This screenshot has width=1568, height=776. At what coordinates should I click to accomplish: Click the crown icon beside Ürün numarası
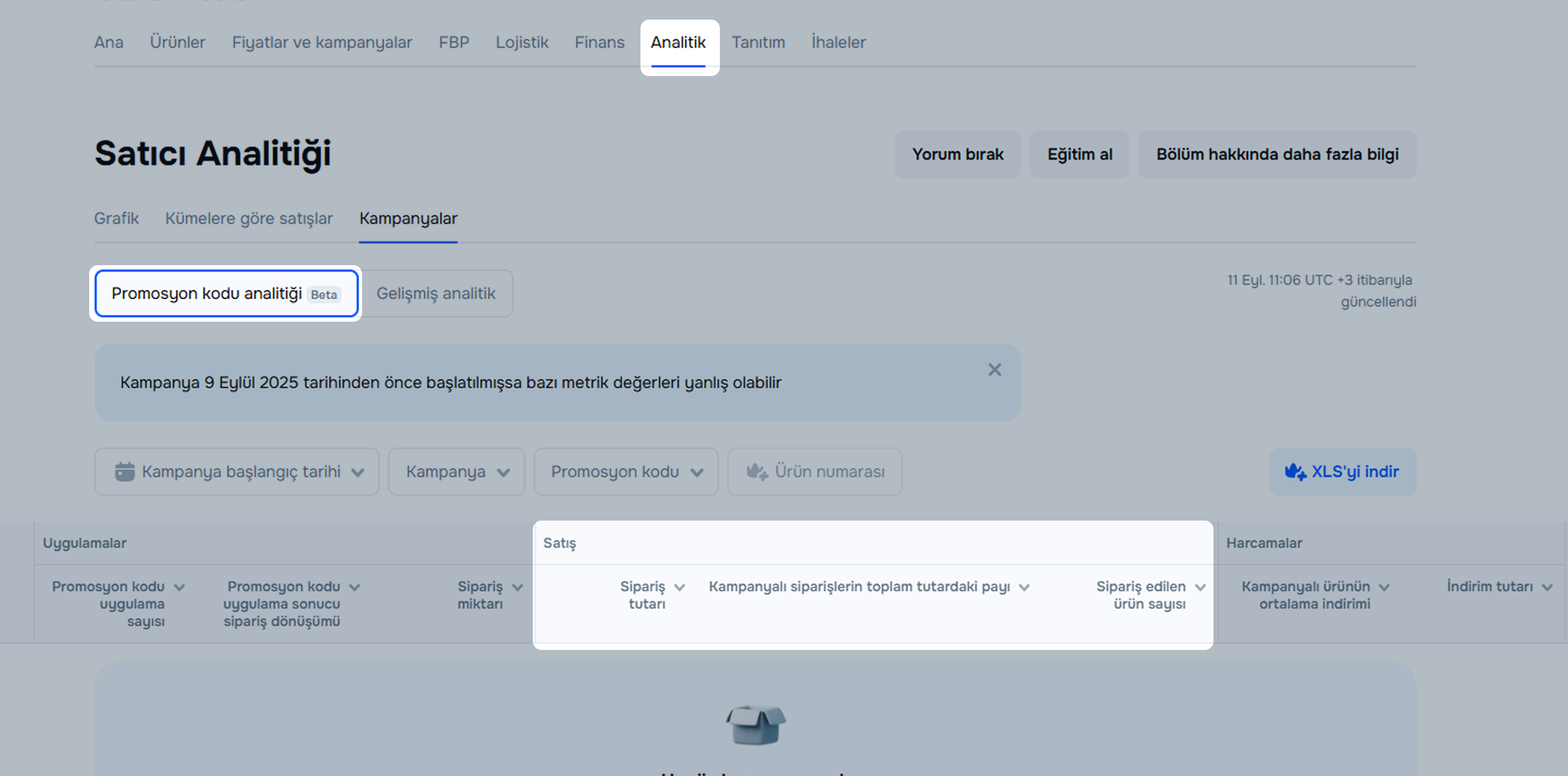tap(757, 472)
